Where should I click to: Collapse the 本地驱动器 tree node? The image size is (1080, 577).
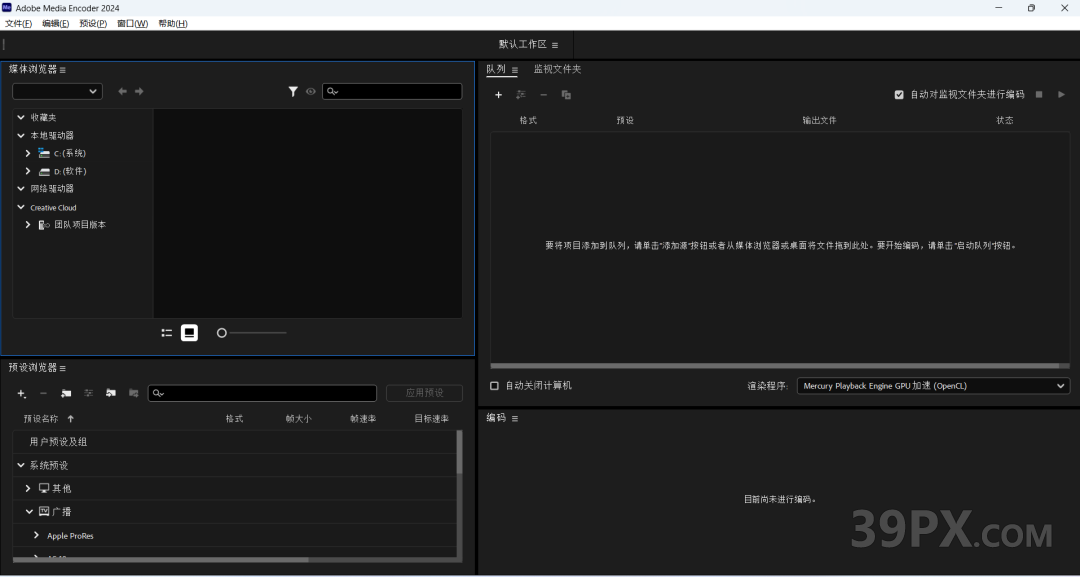tap(21, 136)
